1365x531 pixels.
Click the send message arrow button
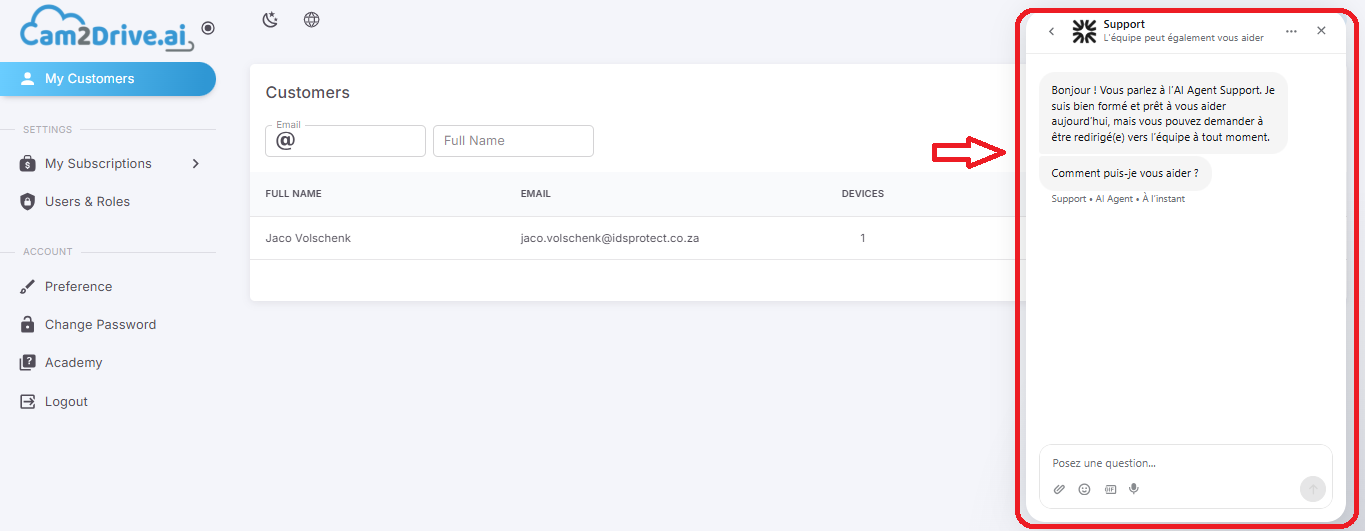(x=1313, y=489)
